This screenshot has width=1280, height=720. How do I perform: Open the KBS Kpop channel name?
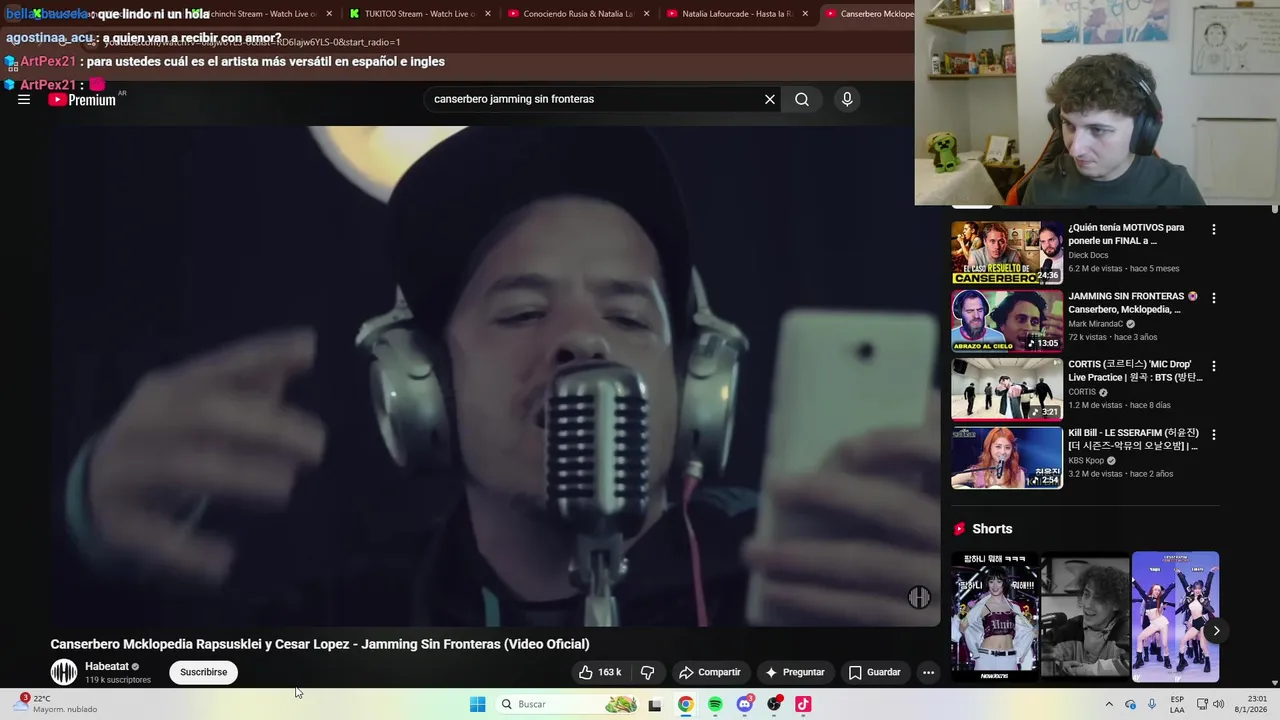pyautogui.click(x=1086, y=460)
